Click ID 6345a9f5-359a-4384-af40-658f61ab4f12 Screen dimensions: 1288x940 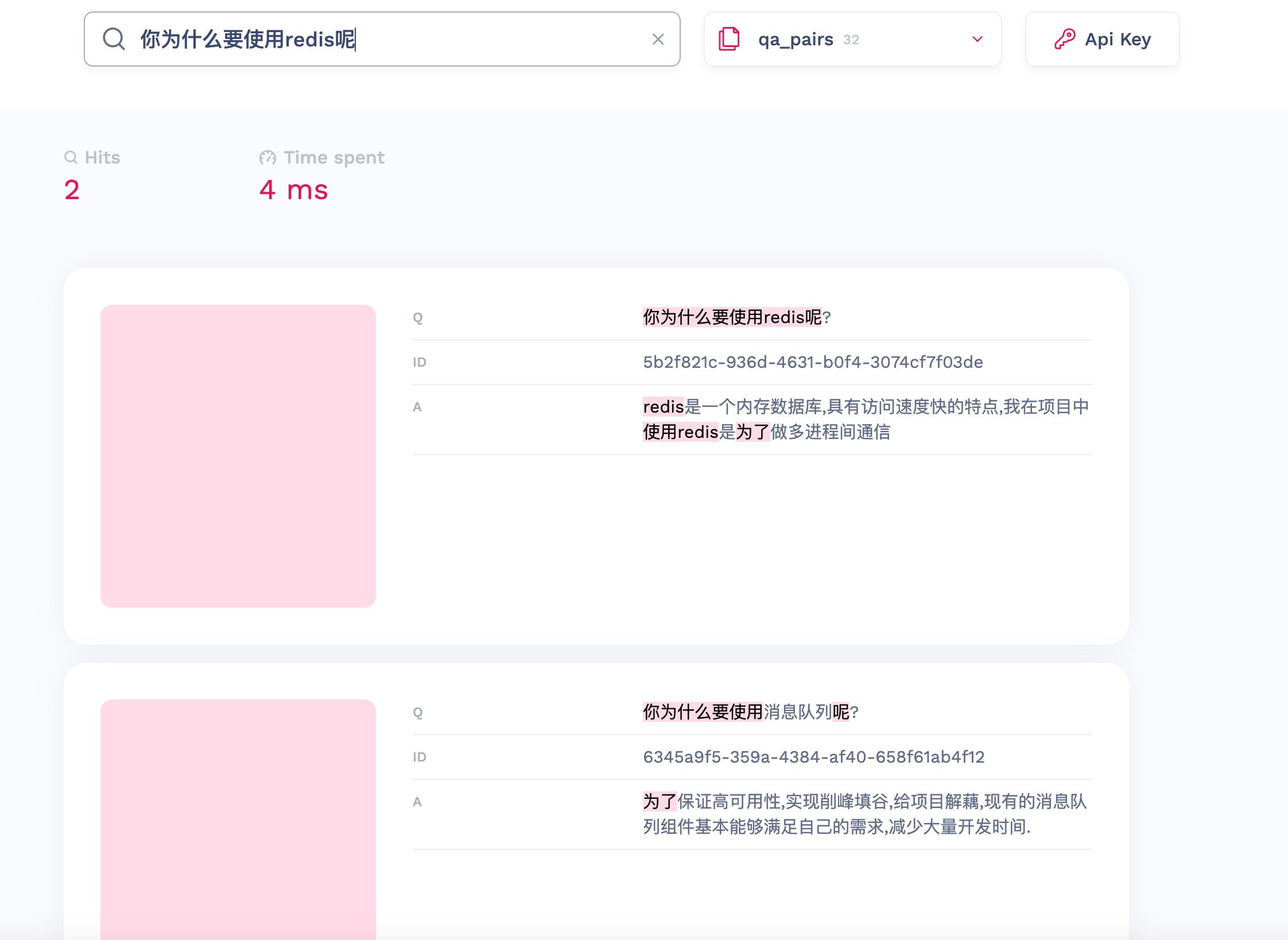pyautogui.click(x=813, y=757)
